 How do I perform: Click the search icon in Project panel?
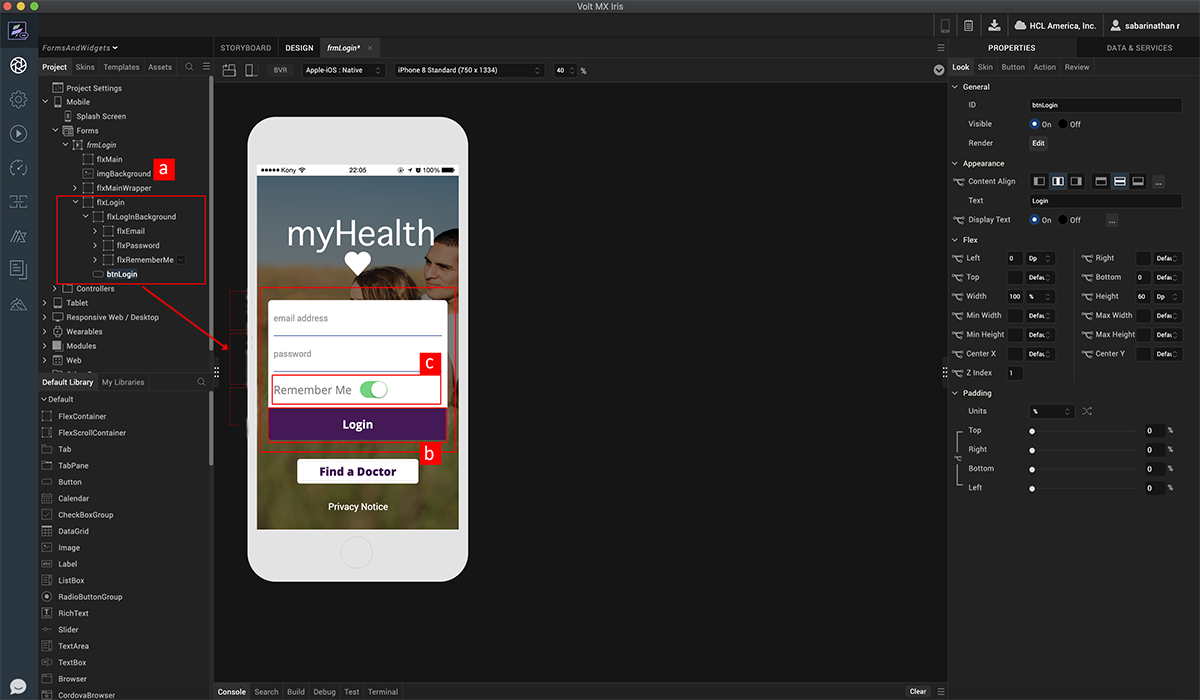coord(189,67)
